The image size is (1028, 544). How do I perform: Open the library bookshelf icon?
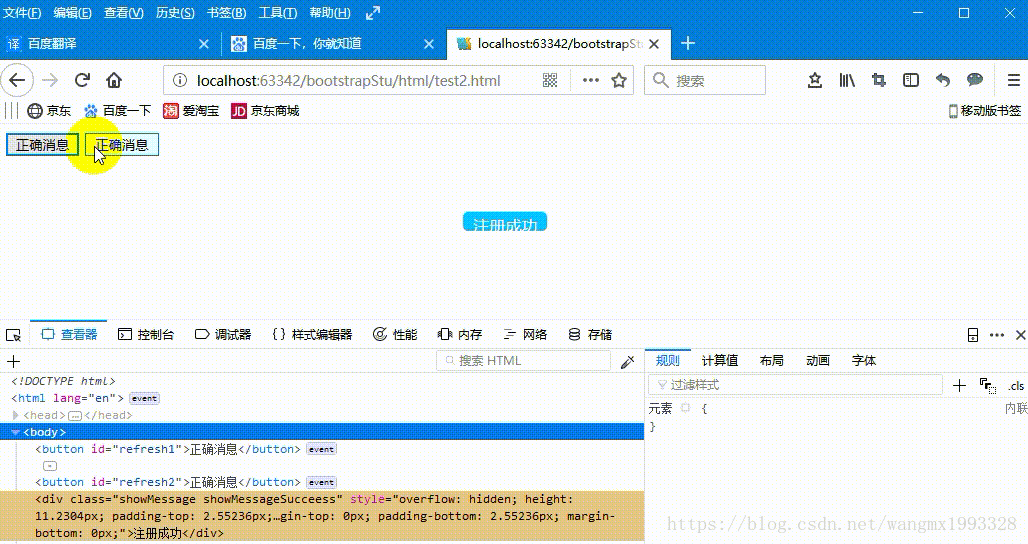point(847,80)
